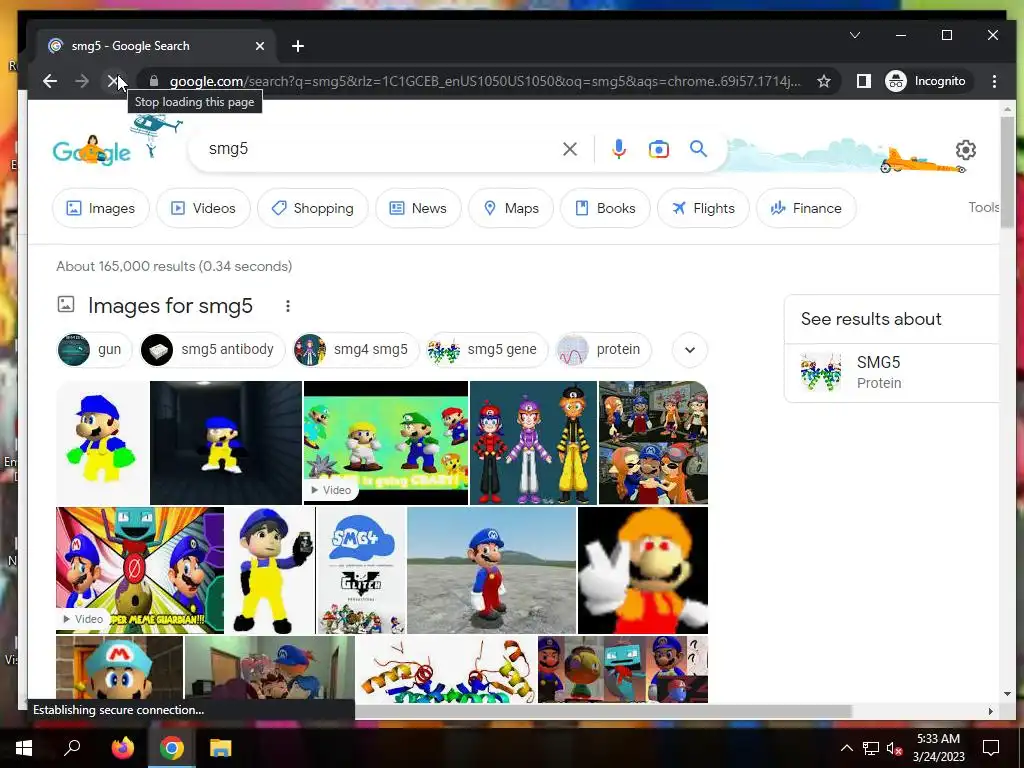Filter images by gun chip
The width and height of the screenshot is (1024, 768).
(x=93, y=349)
